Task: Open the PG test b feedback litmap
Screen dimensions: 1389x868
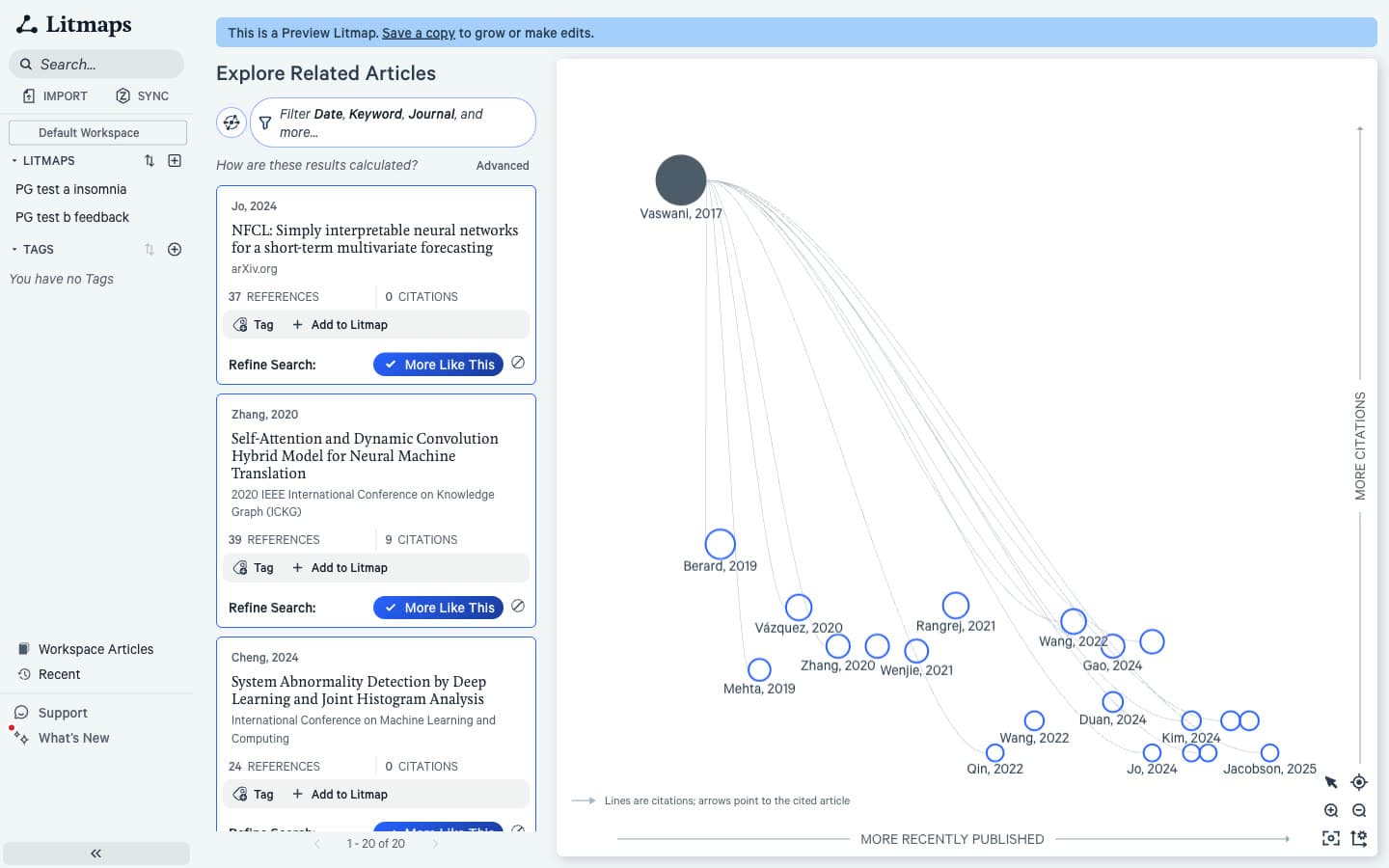Action: tap(72, 217)
